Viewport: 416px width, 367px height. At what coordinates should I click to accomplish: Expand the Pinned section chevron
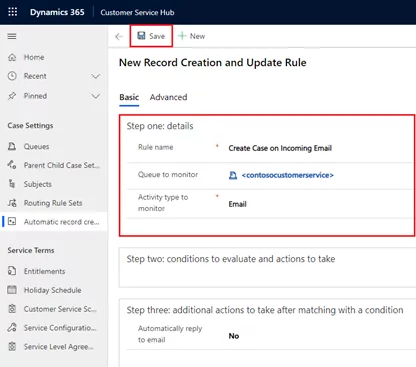click(96, 96)
